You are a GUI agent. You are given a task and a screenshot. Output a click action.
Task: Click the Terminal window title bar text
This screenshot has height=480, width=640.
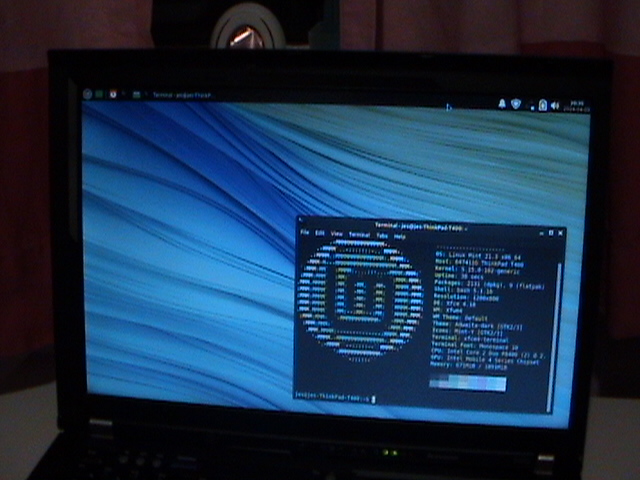pyautogui.click(x=419, y=227)
